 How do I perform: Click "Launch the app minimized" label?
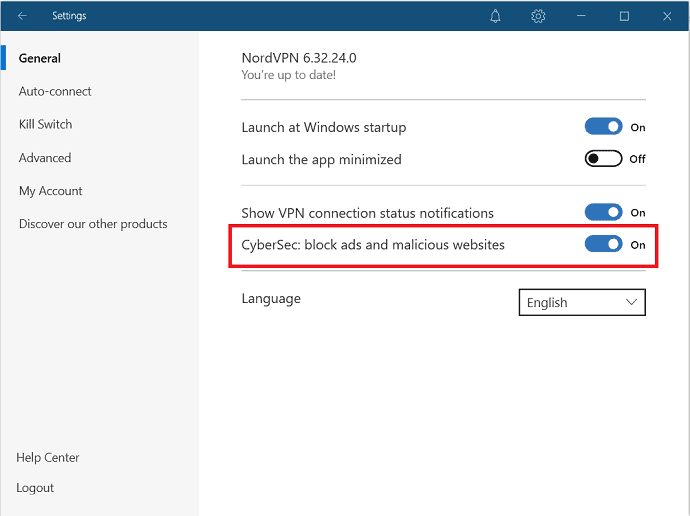[321, 160]
